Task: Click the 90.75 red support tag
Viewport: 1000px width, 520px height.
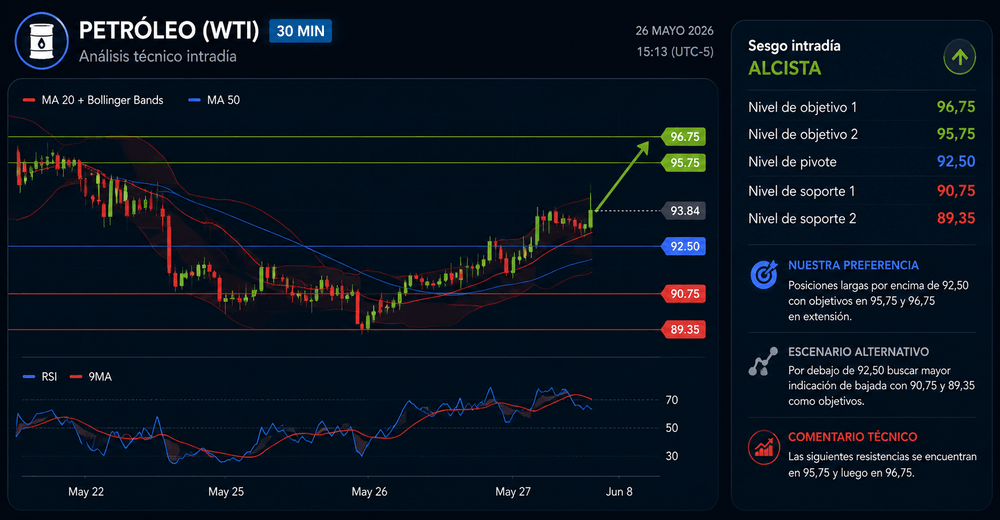Action: (684, 294)
